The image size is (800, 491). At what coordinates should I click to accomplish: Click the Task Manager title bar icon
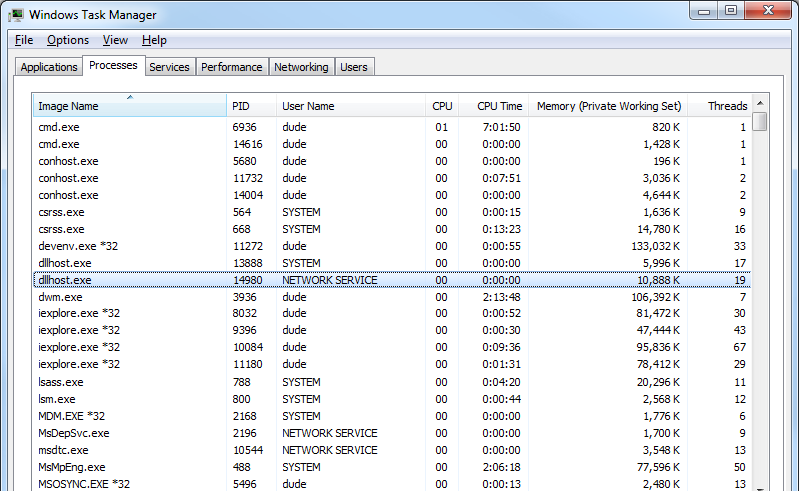tap(16, 15)
